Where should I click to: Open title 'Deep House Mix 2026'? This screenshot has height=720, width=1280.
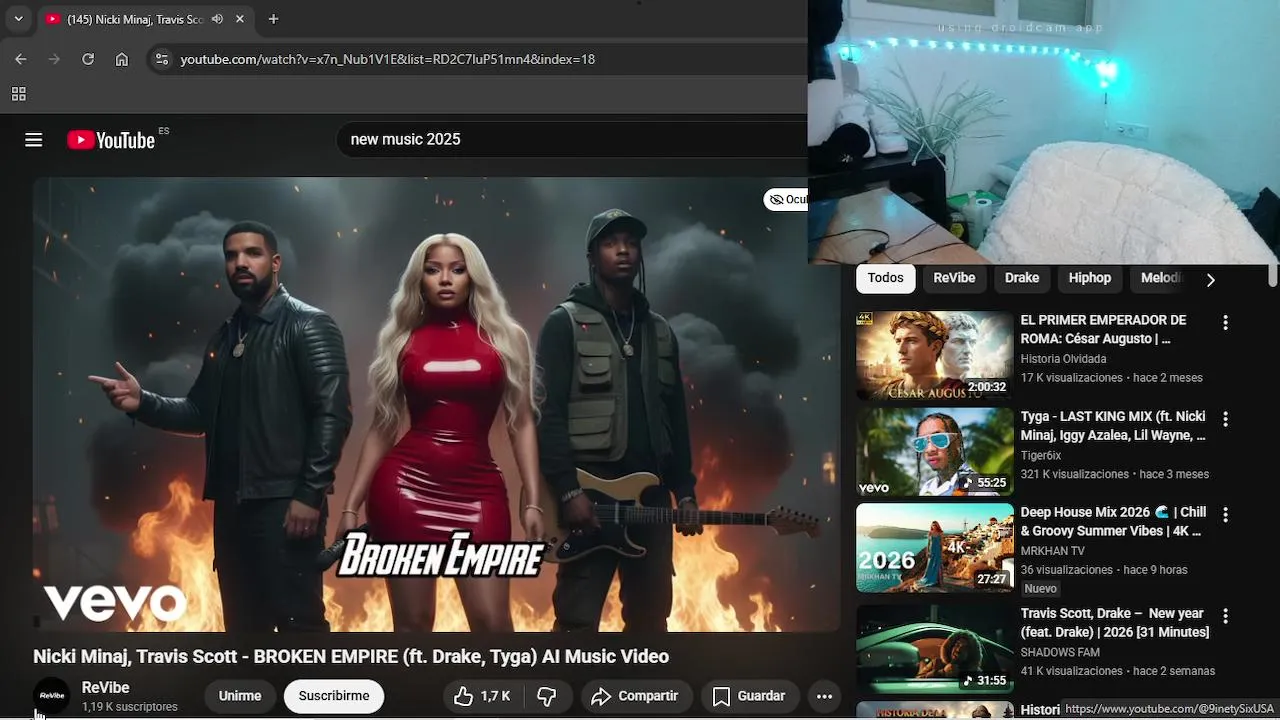(x=1113, y=521)
